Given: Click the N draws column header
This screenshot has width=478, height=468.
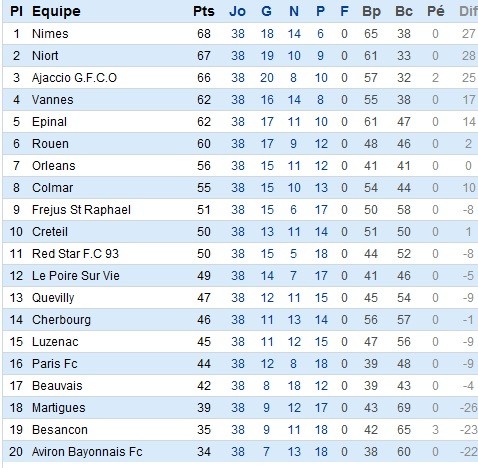Looking at the screenshot, I should [x=294, y=11].
